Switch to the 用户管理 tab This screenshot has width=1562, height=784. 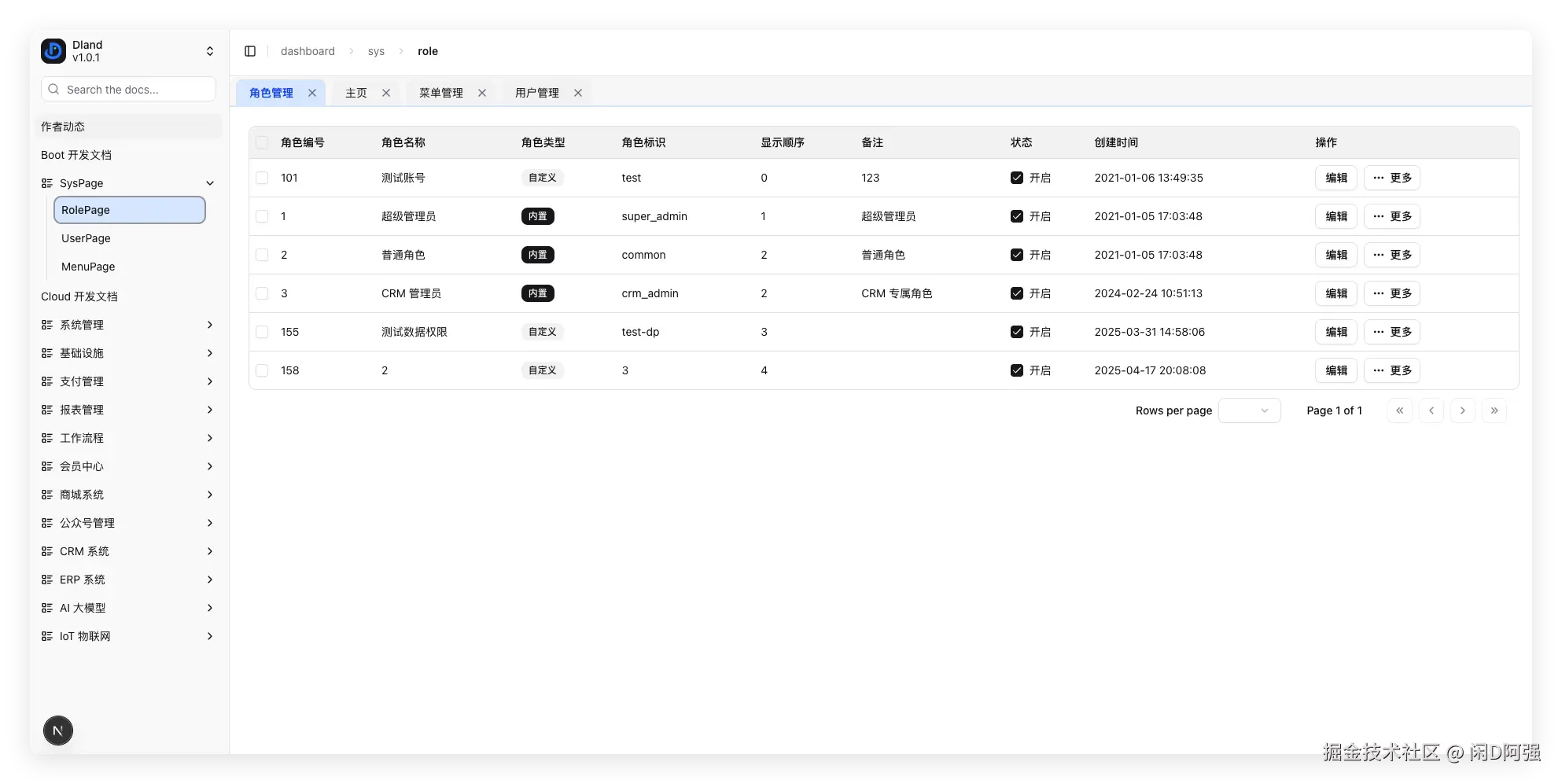pyautogui.click(x=537, y=92)
